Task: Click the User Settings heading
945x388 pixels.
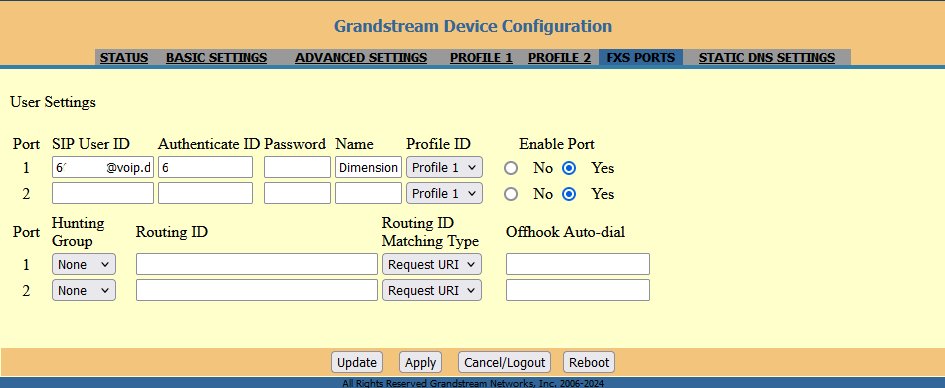Action: [53, 102]
